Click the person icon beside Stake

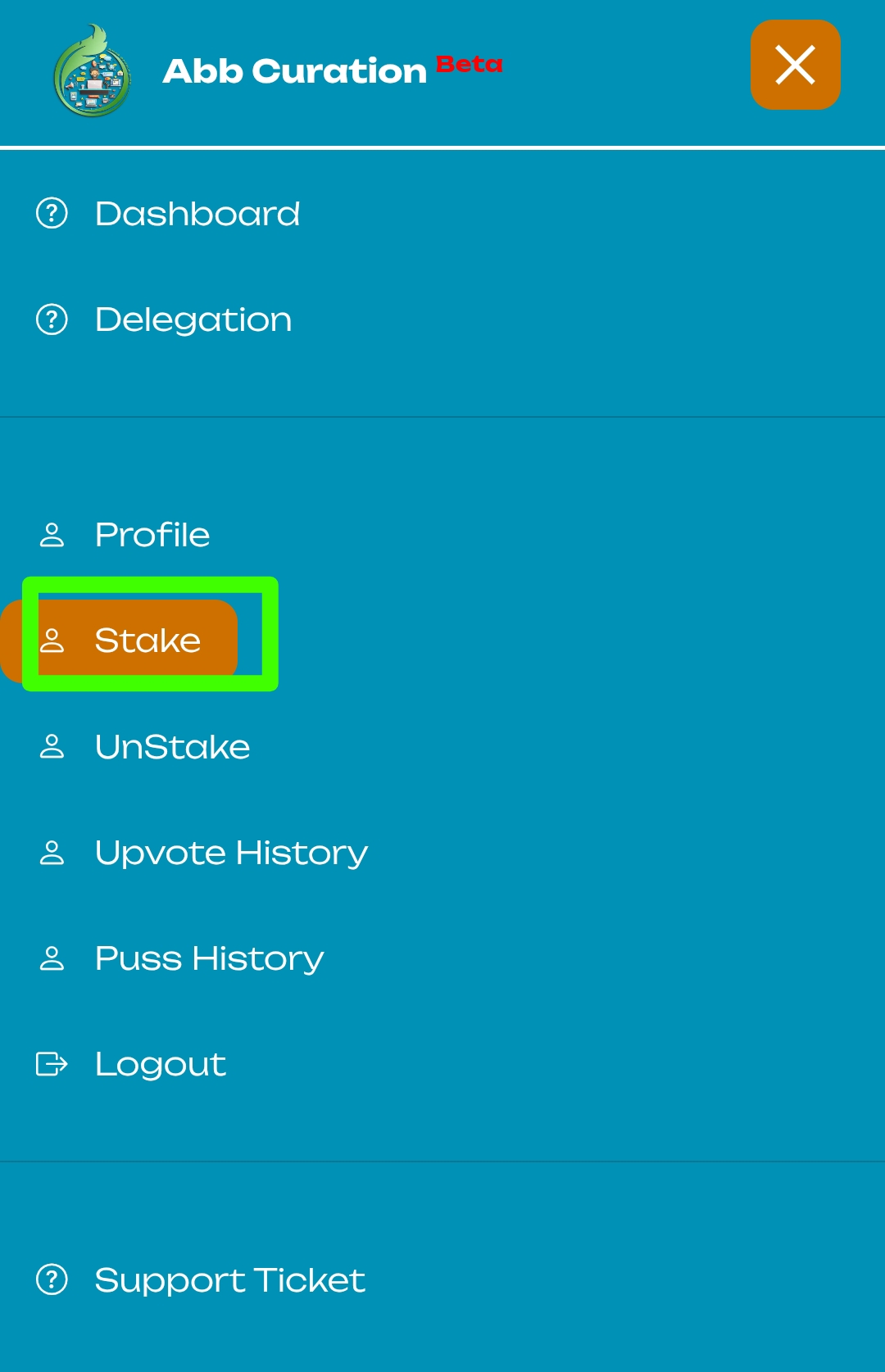52,641
